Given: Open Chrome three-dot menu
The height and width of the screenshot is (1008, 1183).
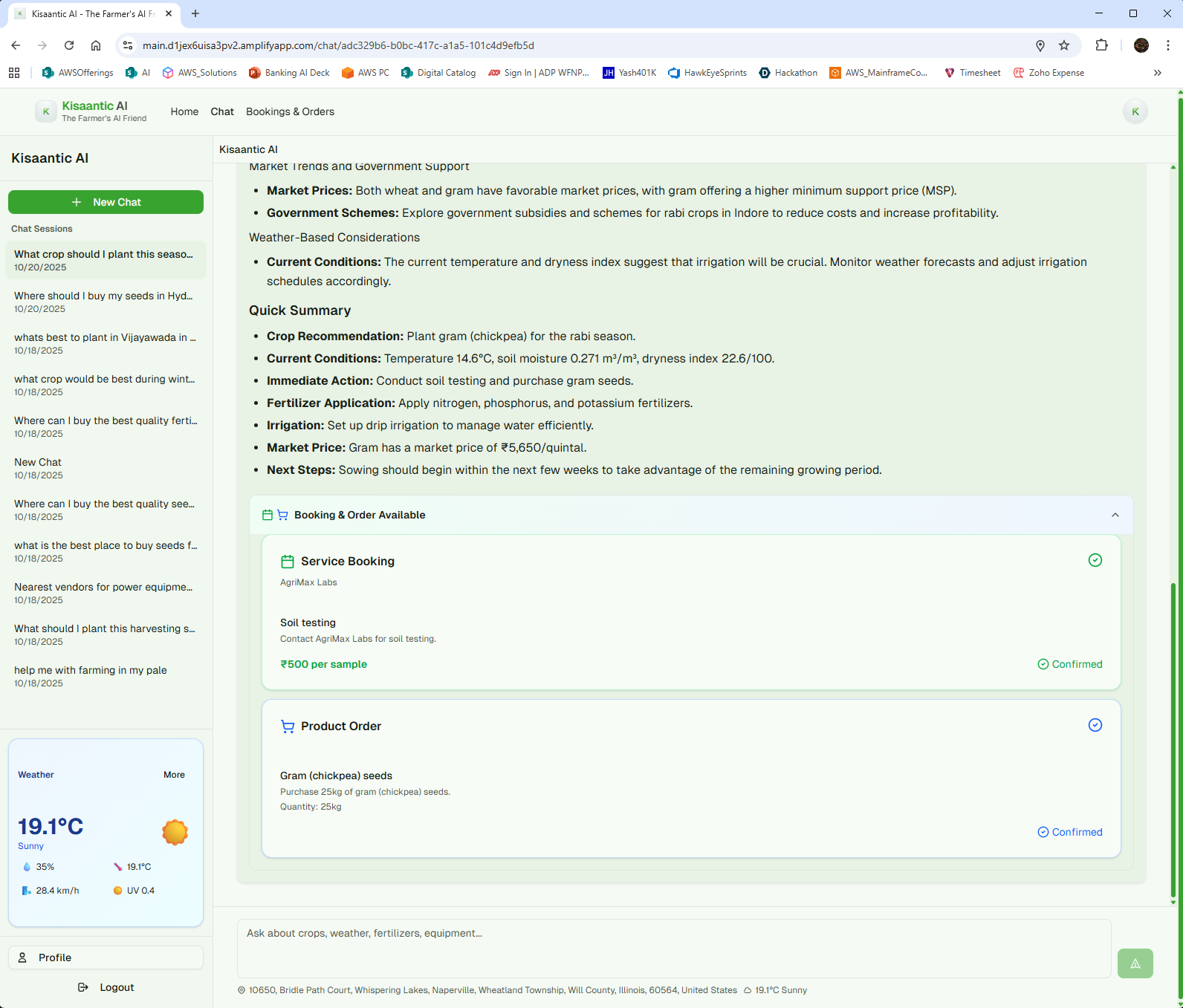Looking at the screenshot, I should [x=1168, y=45].
